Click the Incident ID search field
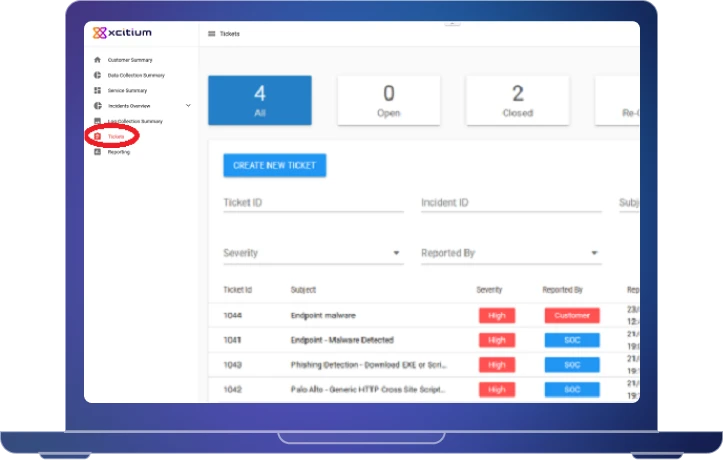 tap(511, 203)
